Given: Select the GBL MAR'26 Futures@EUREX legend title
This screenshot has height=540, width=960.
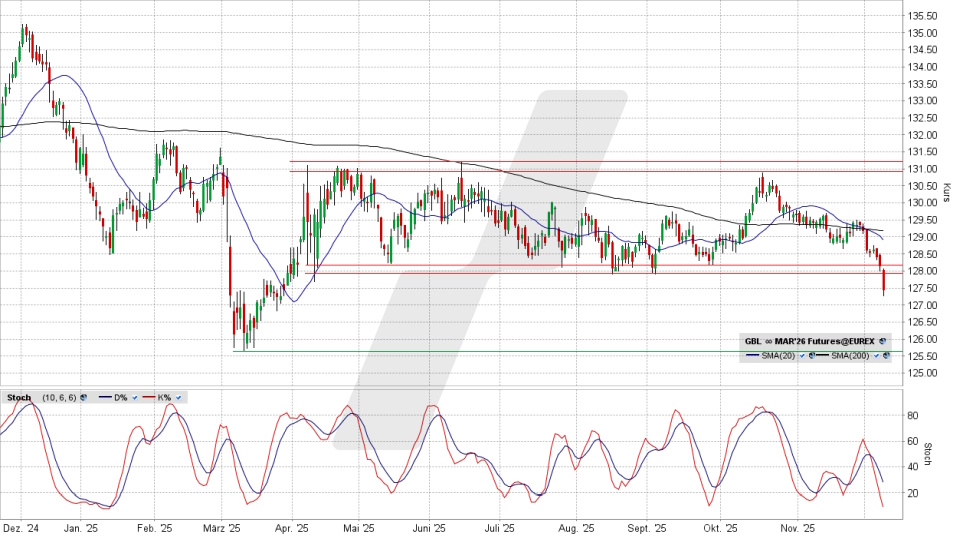Looking at the screenshot, I should pyautogui.click(x=809, y=341).
